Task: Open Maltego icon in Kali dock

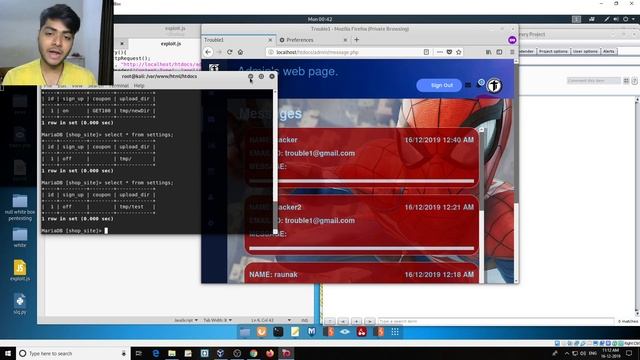Action: click(x=311, y=332)
